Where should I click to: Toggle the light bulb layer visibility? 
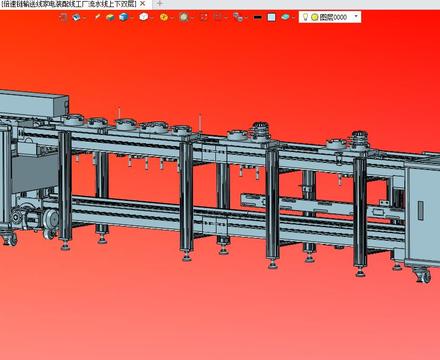pos(305,17)
